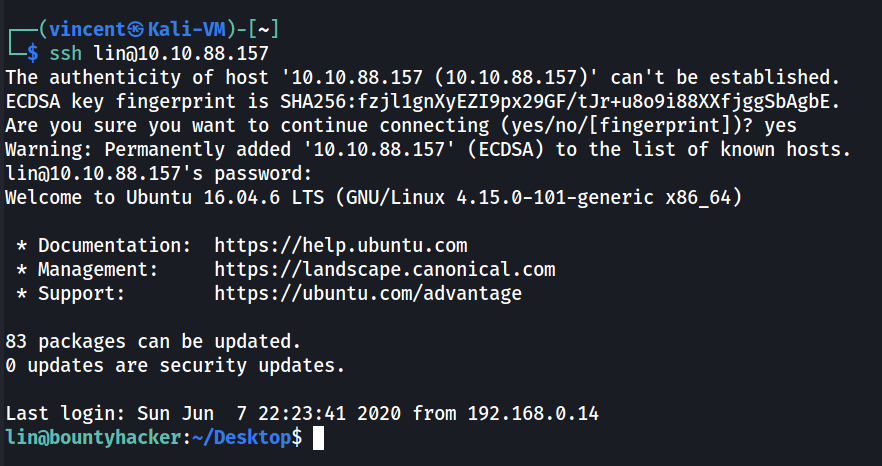This screenshot has width=882, height=466.
Task: Click the "0 updates are security updates" line
Action: 175,365
